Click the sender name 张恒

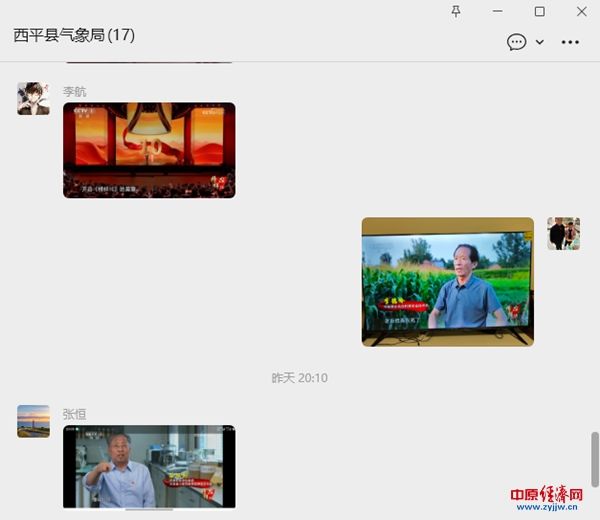pyautogui.click(x=75, y=414)
